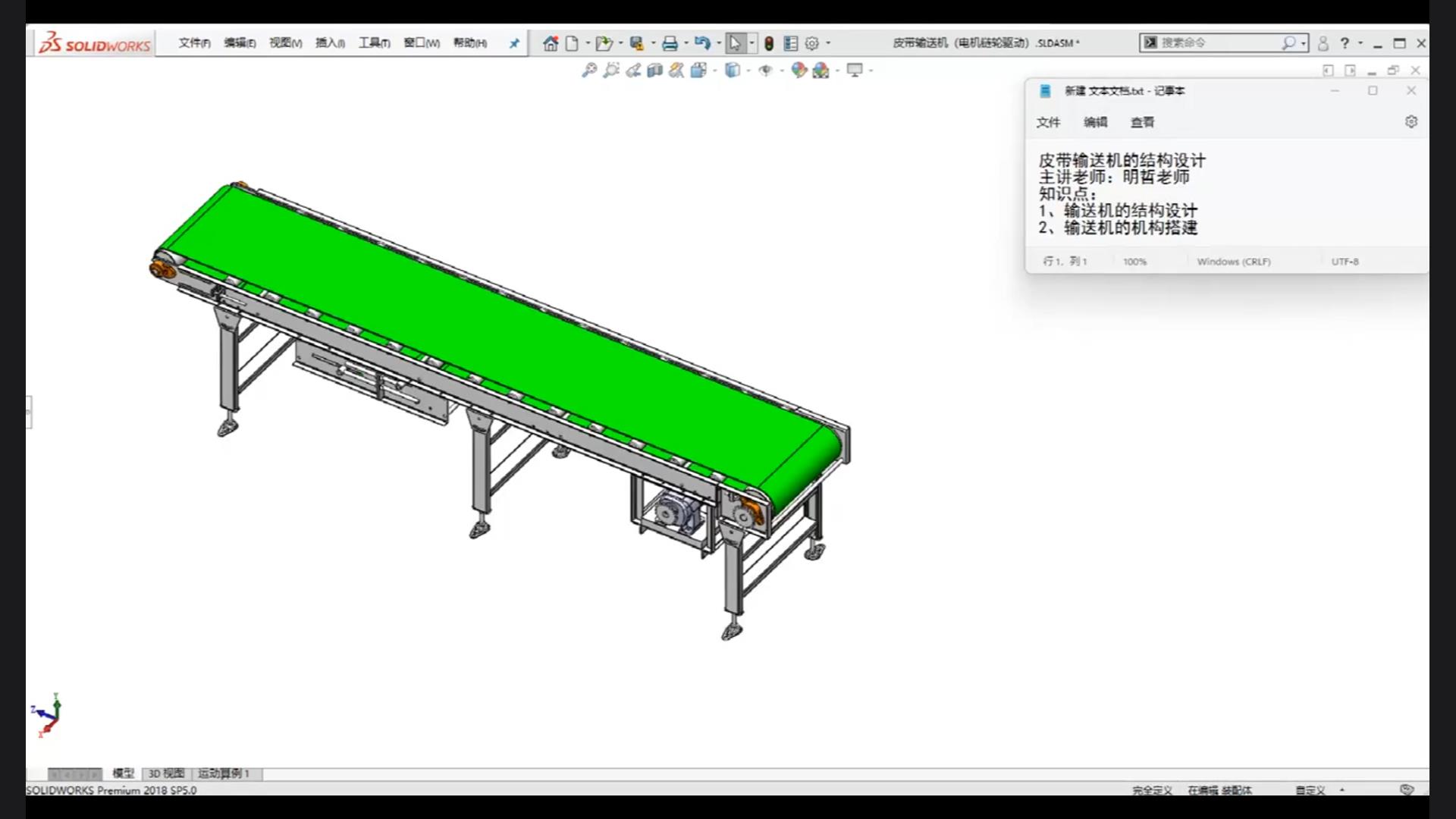Click the Save icon

click(637, 43)
